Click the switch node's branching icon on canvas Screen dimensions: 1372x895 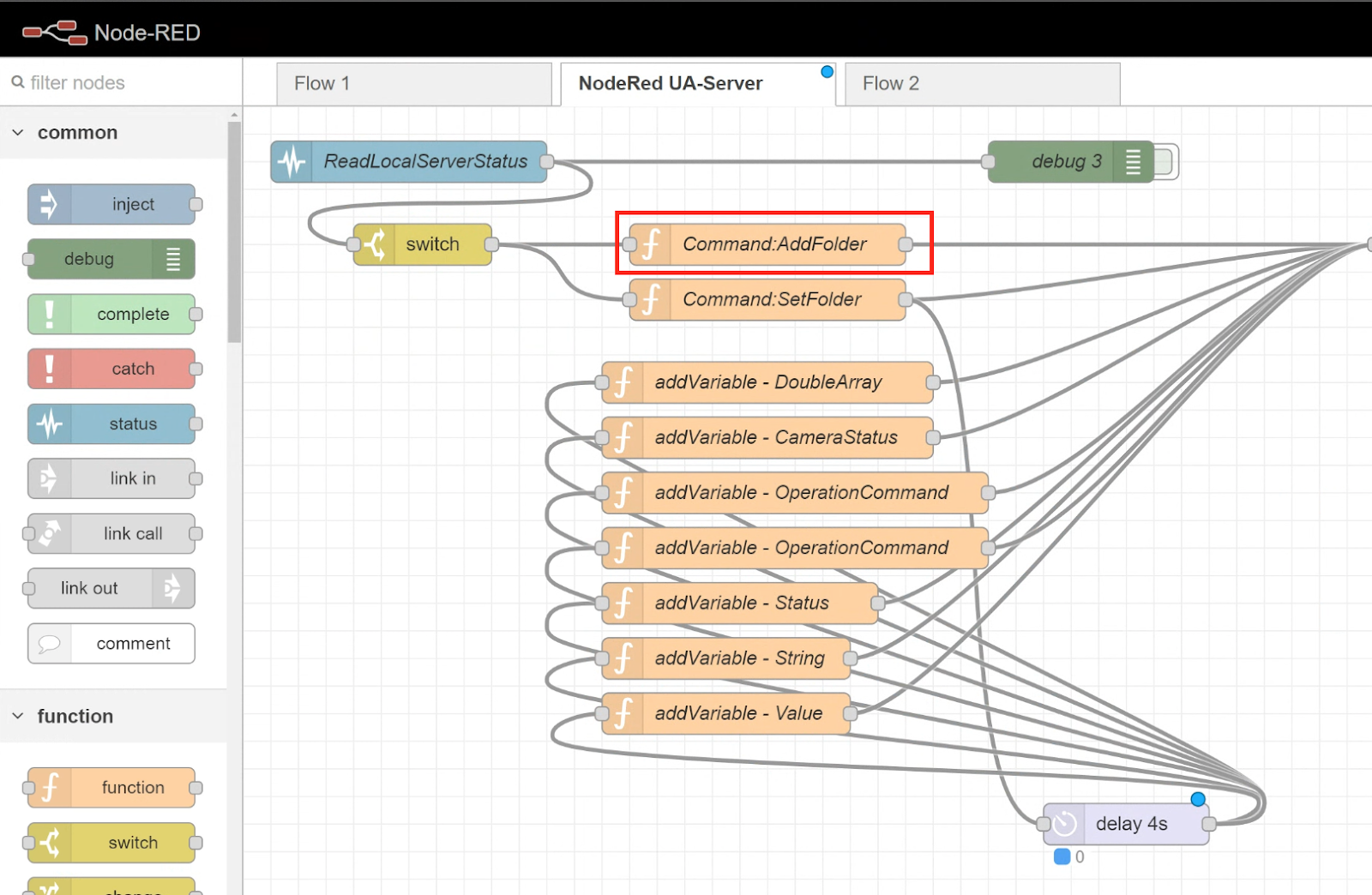pyautogui.click(x=374, y=244)
